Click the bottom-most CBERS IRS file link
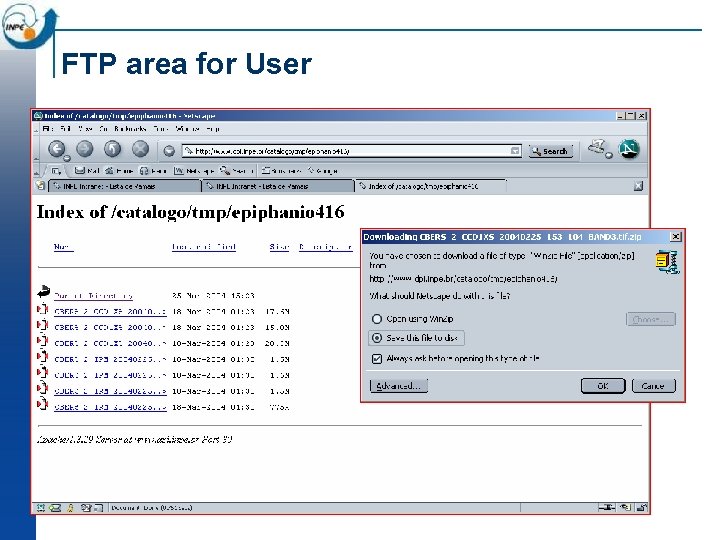Viewport: 720px width, 540px height. tap(110, 407)
